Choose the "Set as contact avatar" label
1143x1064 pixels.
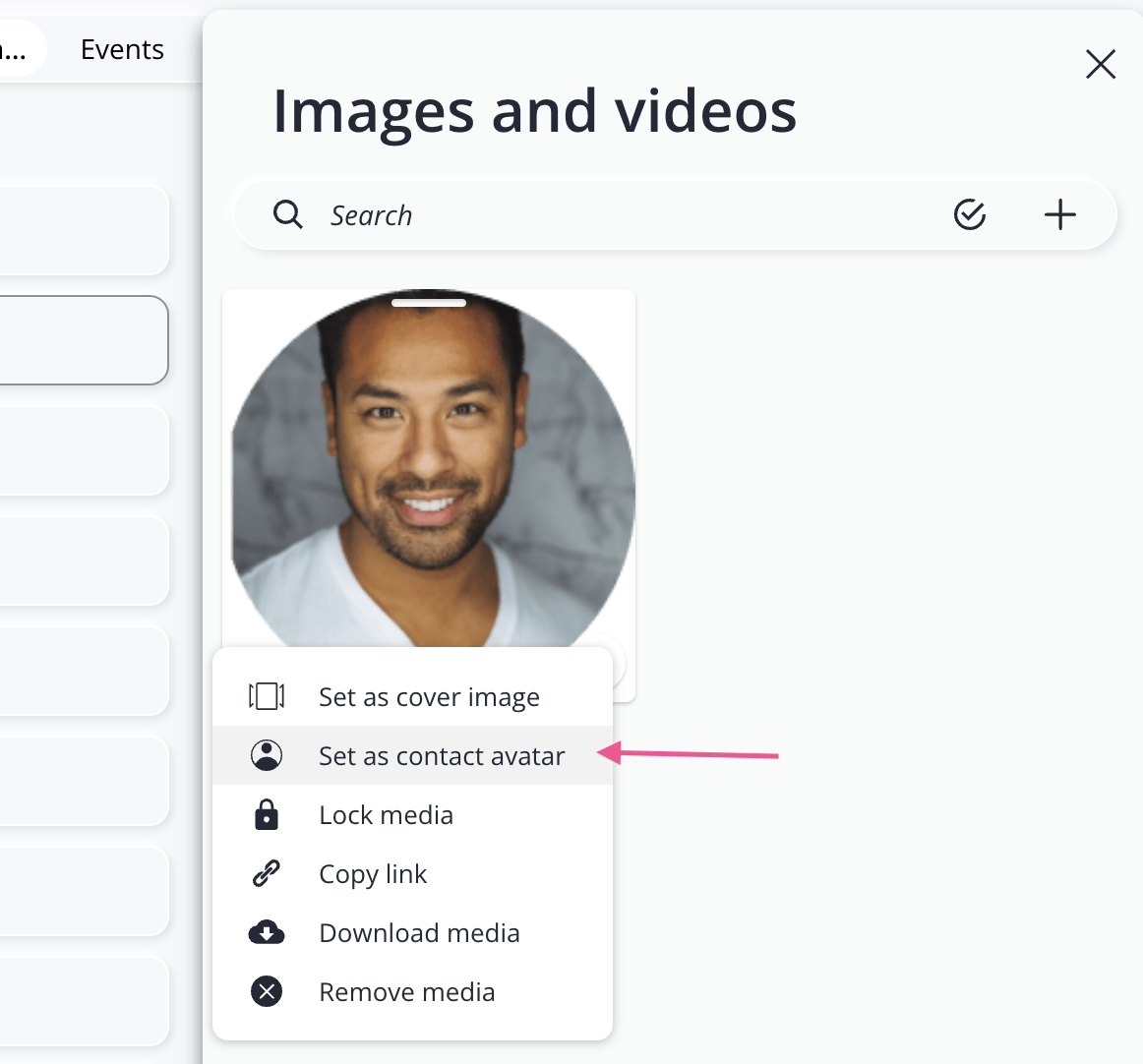point(442,755)
